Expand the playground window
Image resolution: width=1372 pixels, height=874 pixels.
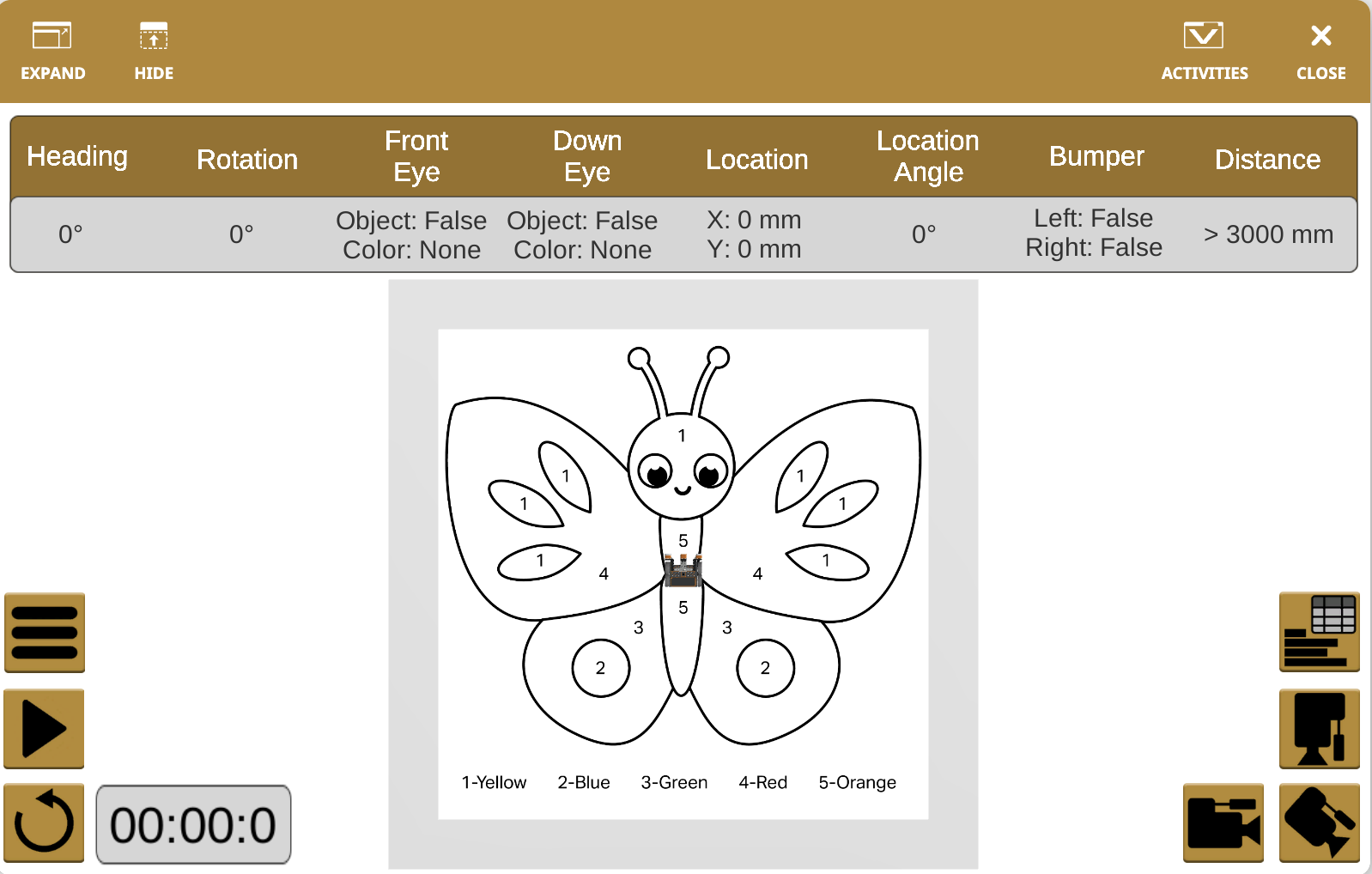[52, 51]
